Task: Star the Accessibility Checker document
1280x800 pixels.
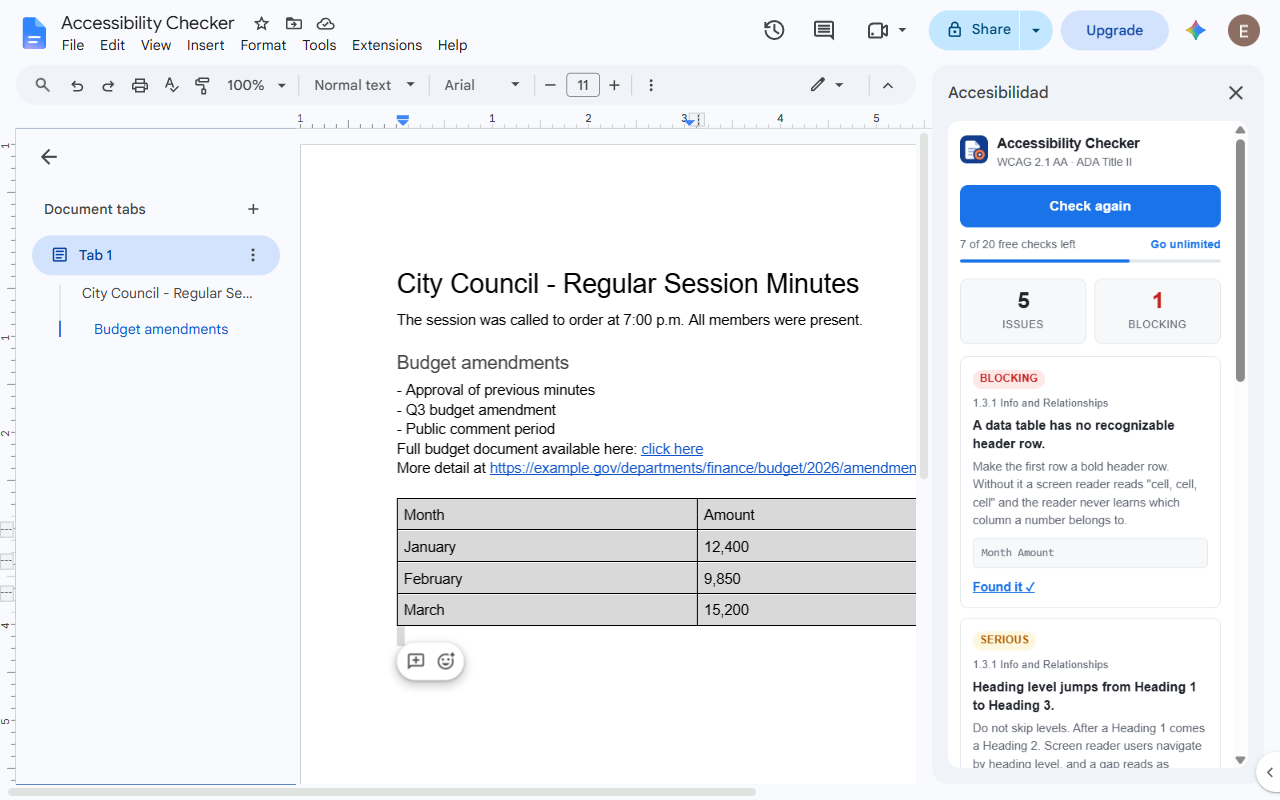Action: [x=262, y=23]
